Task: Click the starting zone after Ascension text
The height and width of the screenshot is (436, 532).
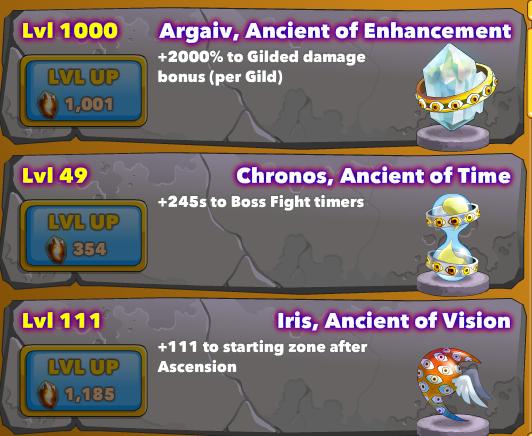Action: click(262, 357)
